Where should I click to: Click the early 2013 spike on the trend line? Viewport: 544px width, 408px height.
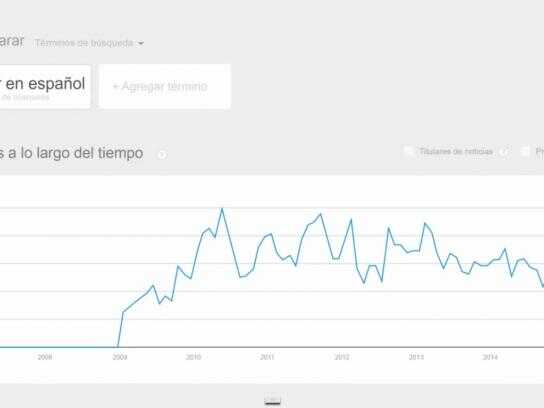coord(425,223)
